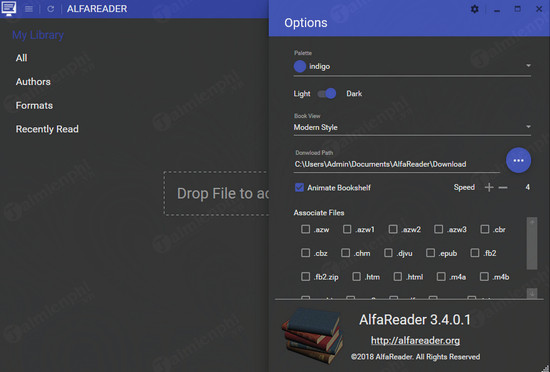This screenshot has width=550, height=372.
Task: Check the .html file association
Action: pos(398,277)
